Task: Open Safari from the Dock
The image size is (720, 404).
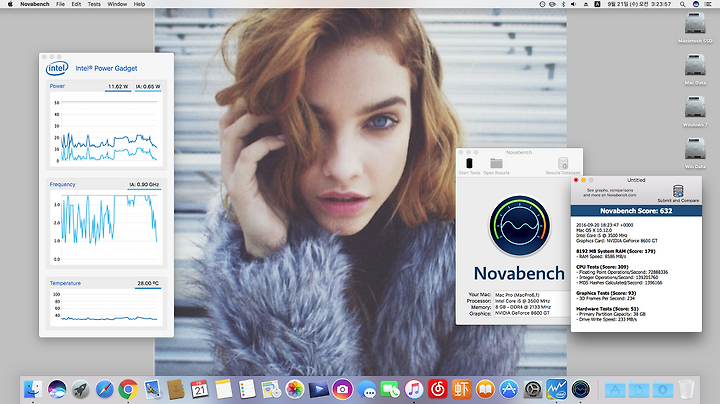Action: pyautogui.click(x=105, y=389)
